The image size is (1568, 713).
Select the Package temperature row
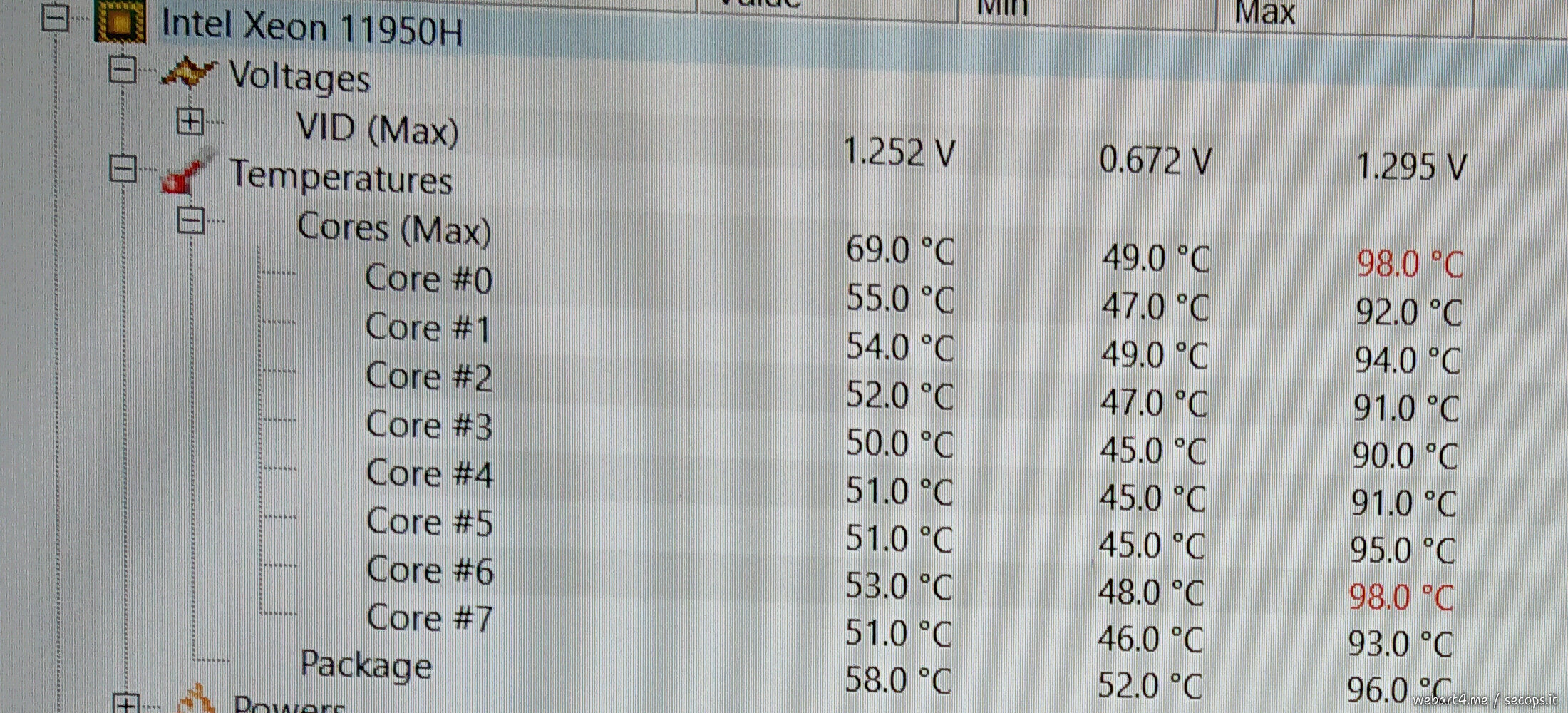[x=366, y=665]
